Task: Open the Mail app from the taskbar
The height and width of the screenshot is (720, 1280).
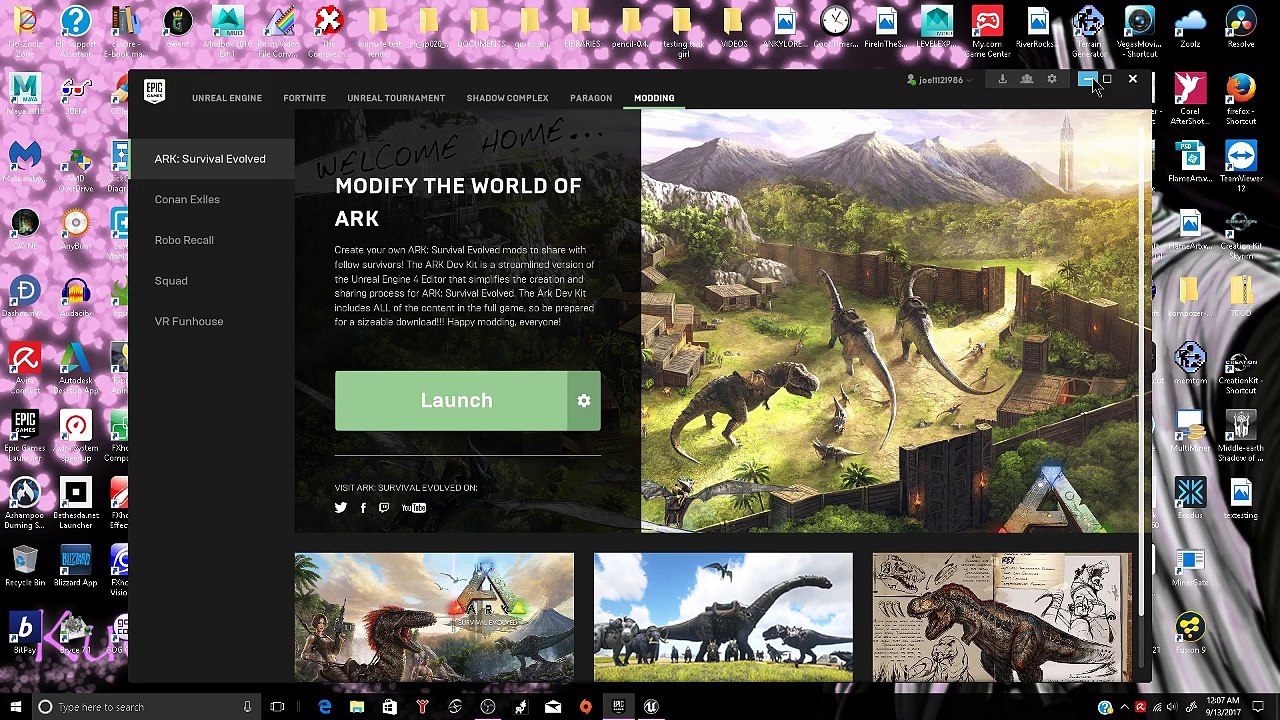Action: (553, 707)
